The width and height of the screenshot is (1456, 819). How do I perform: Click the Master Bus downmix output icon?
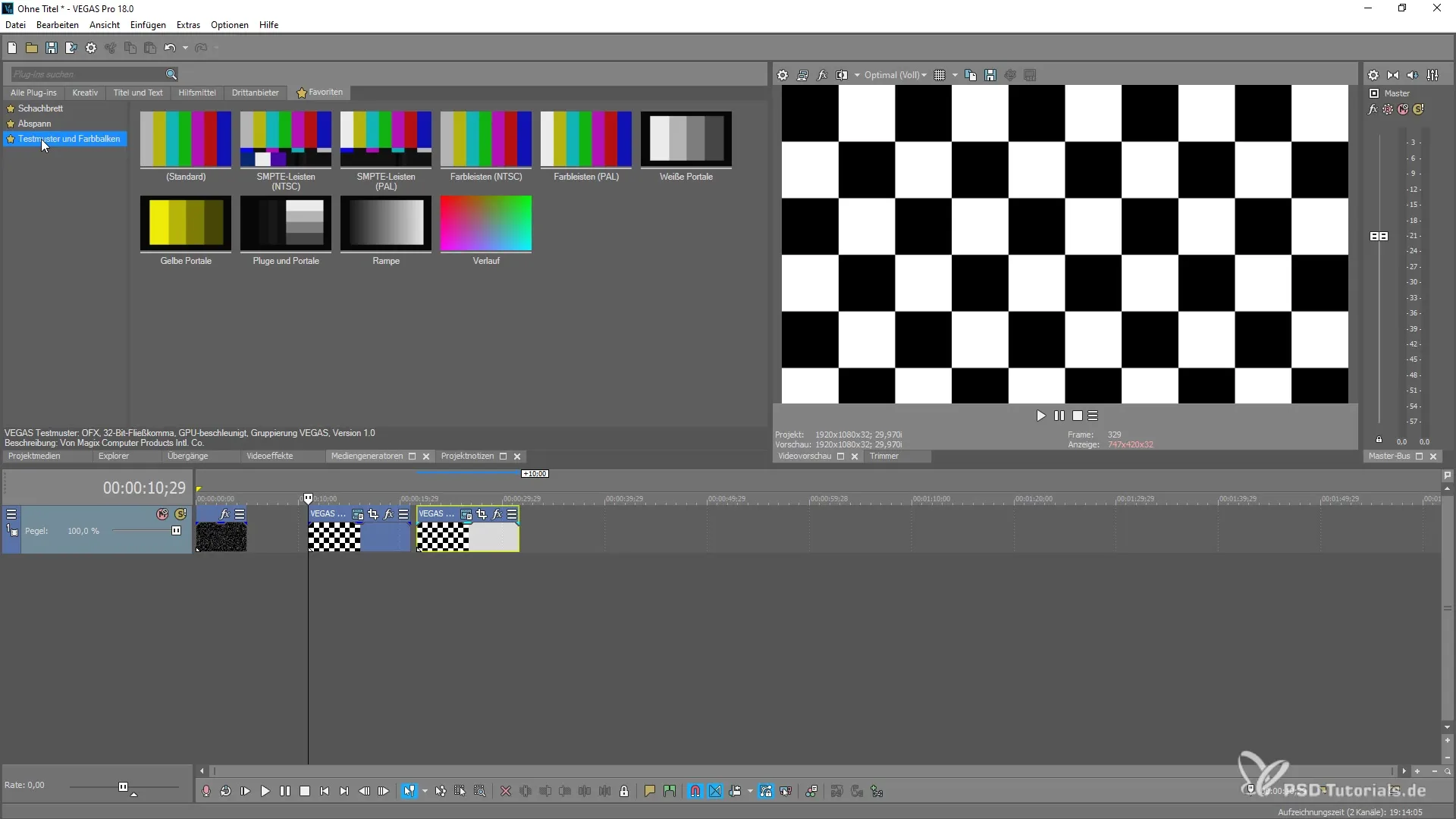[x=1393, y=75]
